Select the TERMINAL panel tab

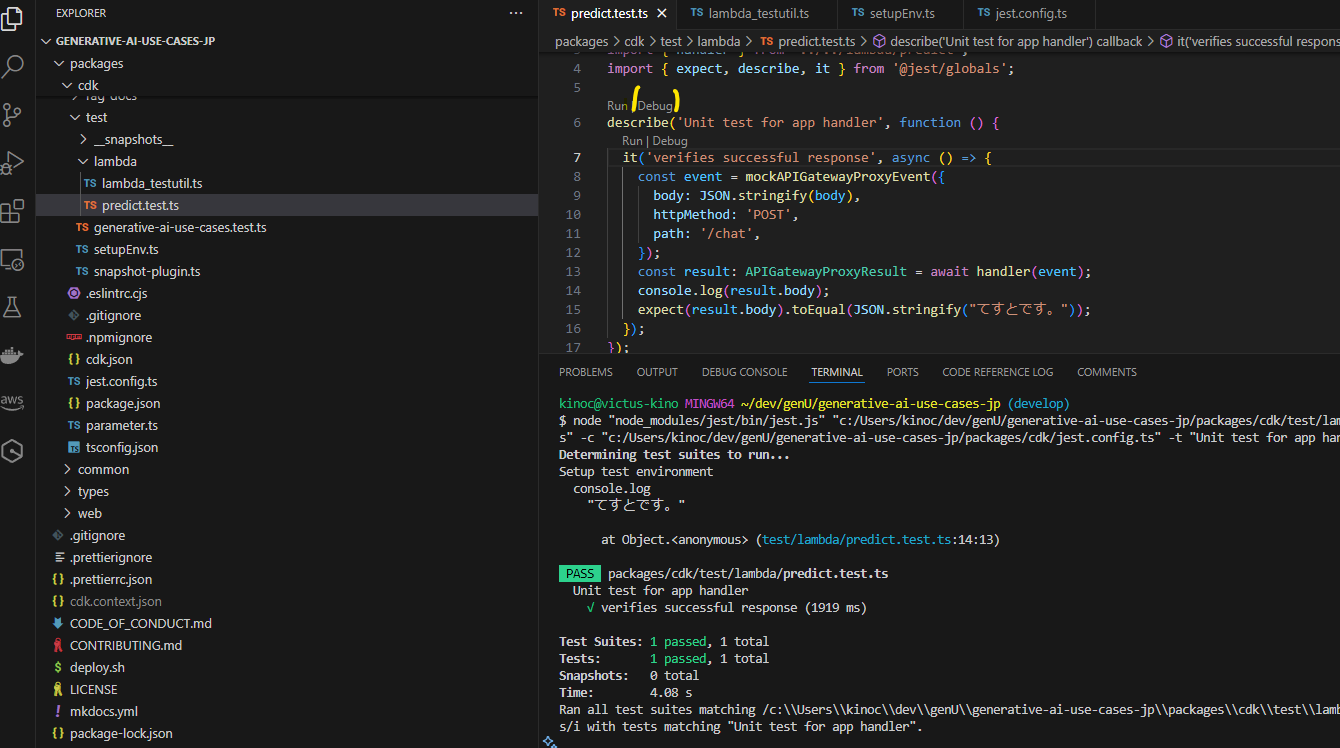(837, 372)
